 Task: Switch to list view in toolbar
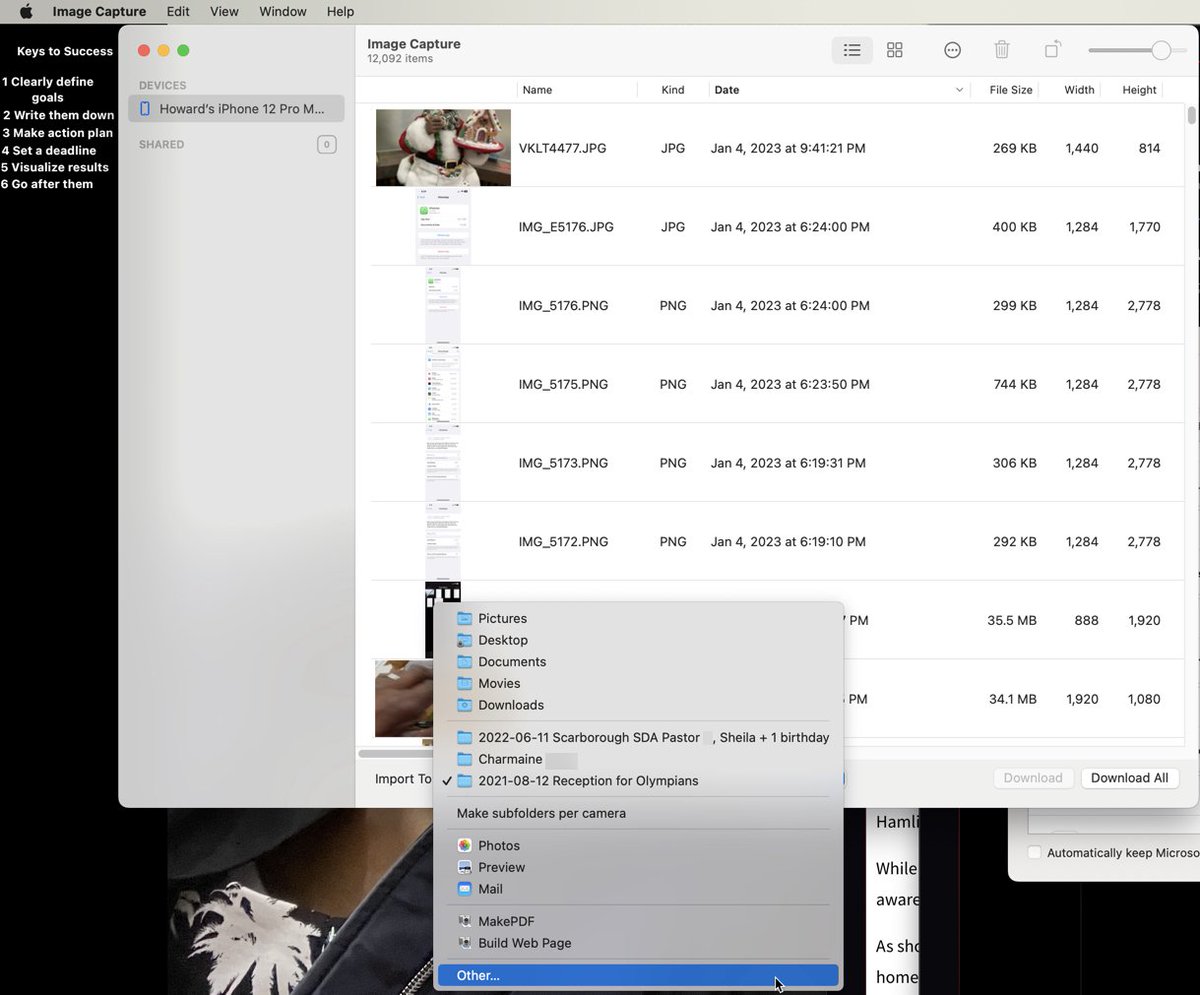point(852,50)
